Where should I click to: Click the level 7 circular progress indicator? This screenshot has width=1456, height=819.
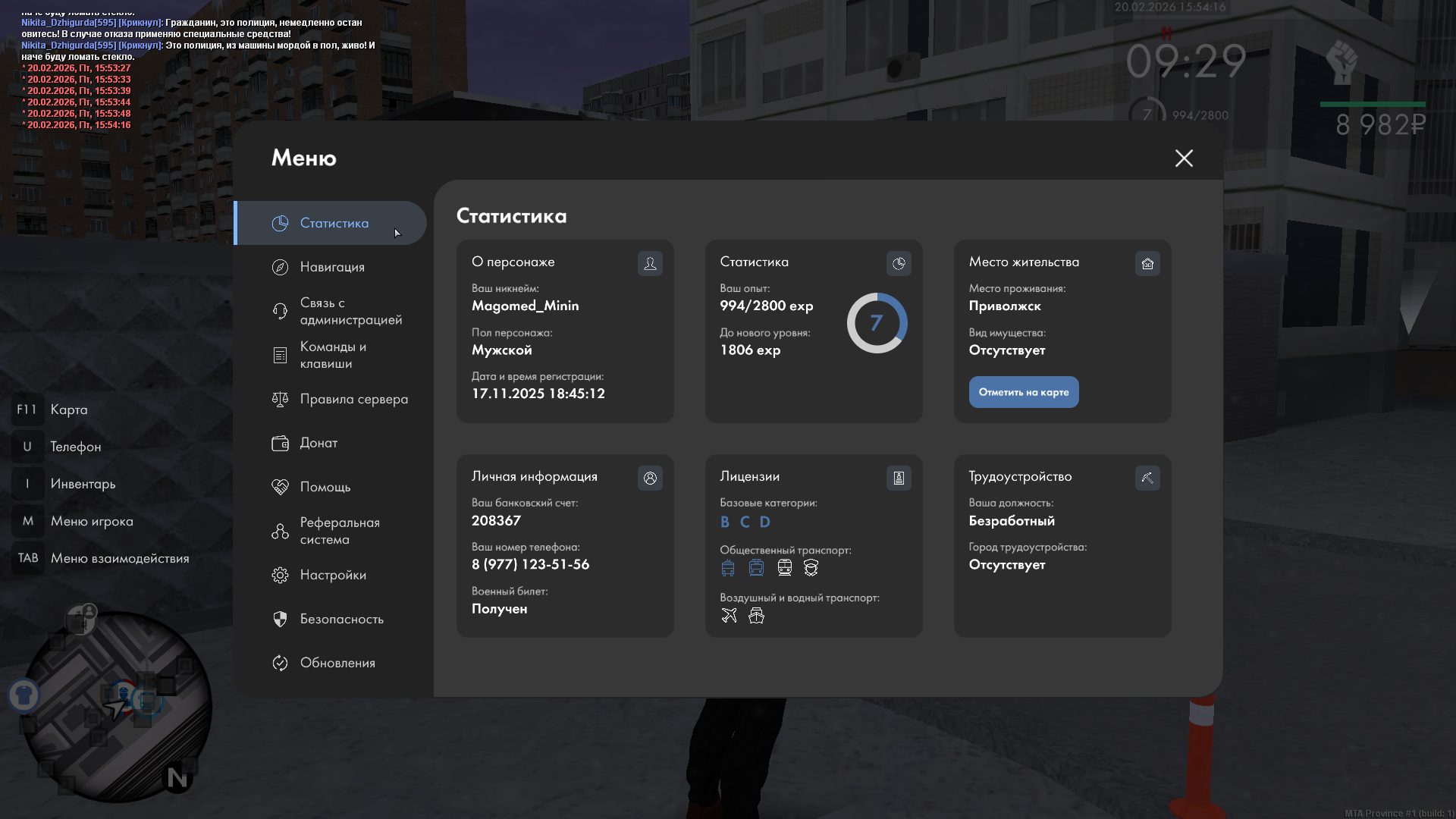tap(877, 323)
